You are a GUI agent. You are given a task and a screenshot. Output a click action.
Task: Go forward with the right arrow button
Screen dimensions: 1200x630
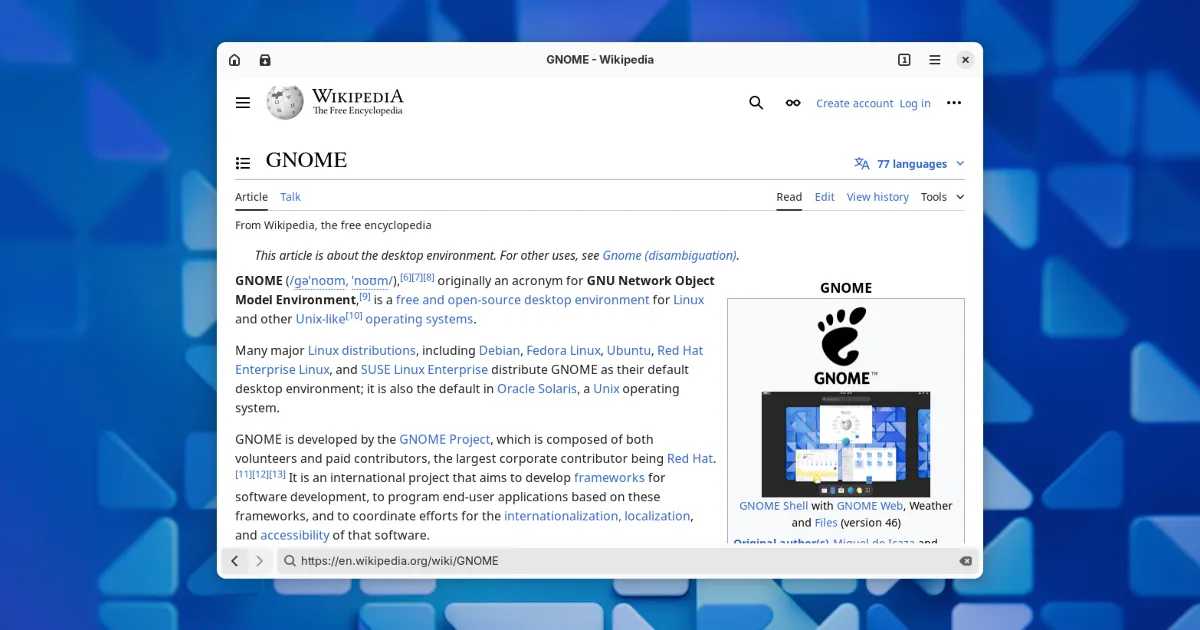pyautogui.click(x=259, y=561)
